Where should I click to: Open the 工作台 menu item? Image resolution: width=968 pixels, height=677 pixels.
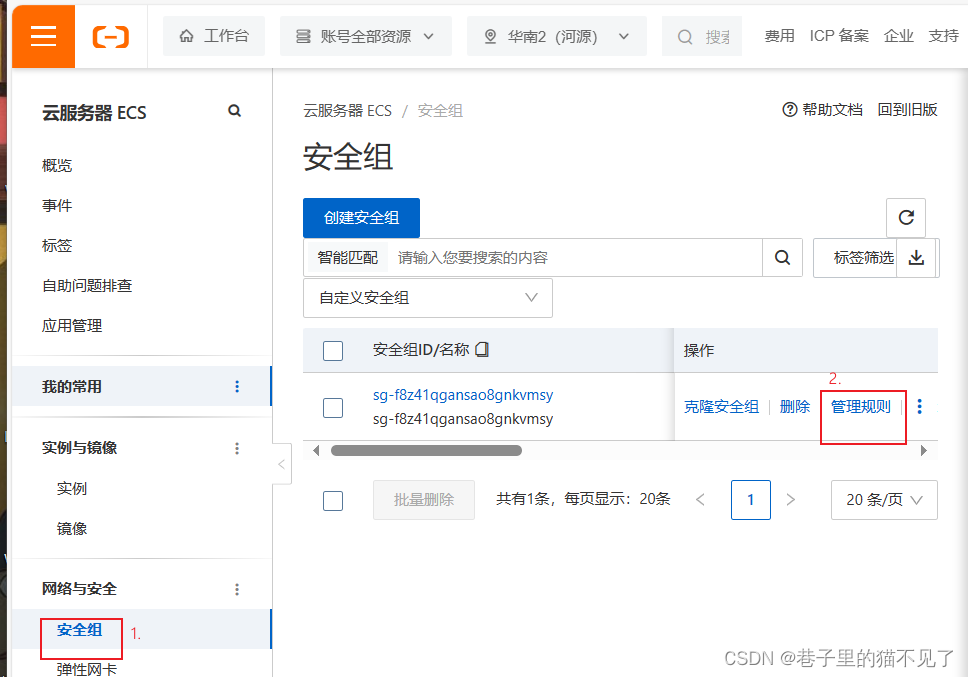click(213, 35)
